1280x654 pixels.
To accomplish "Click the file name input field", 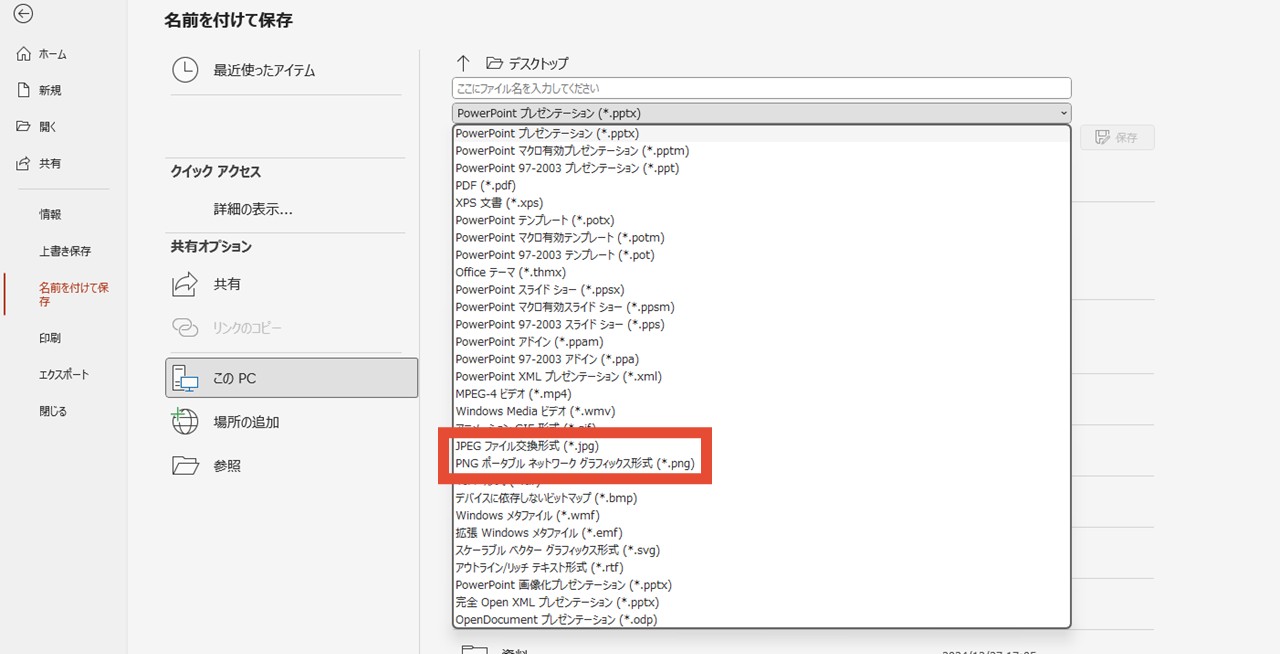I will 761,88.
